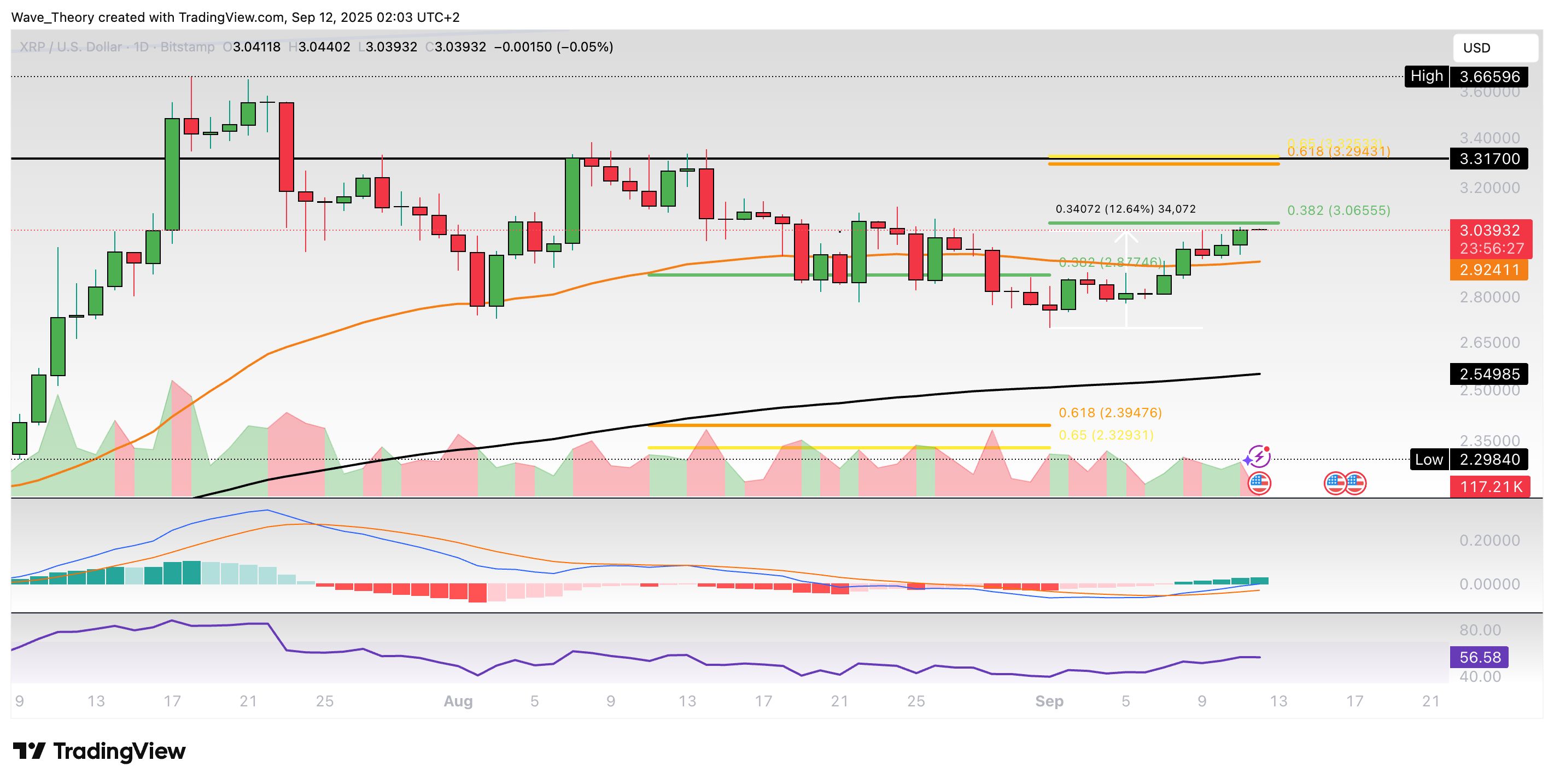Select the green 0.382 line under 3.06555
The image size is (1554, 784).
[x=1164, y=223]
